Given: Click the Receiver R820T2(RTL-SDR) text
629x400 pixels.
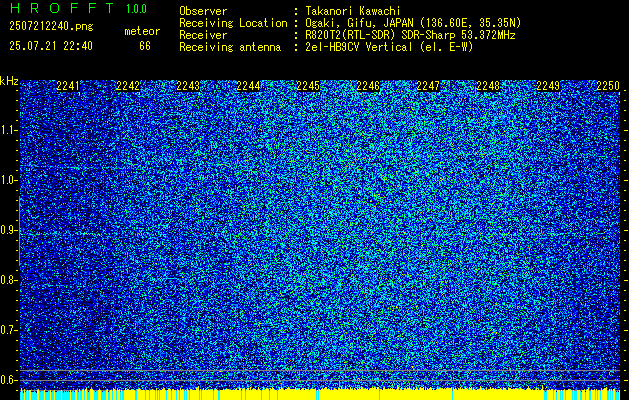Looking at the screenshot, I should click(410, 35).
